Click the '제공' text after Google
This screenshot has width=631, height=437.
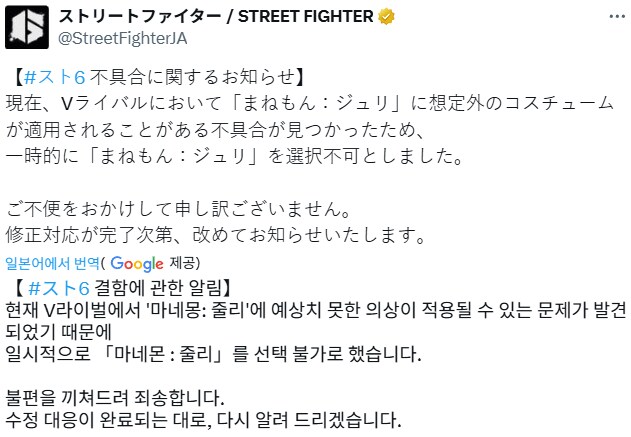185,264
